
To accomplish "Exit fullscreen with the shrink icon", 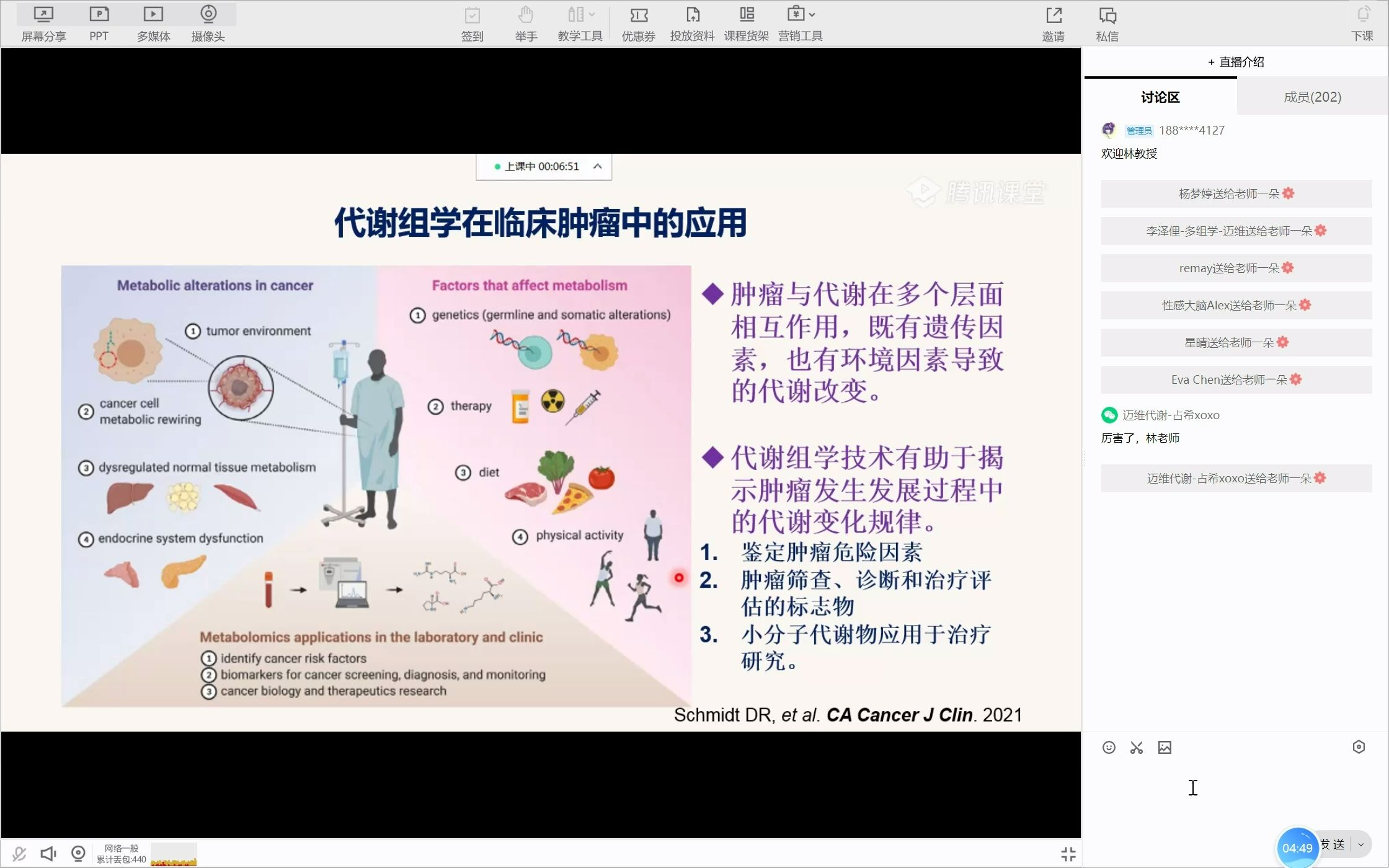I will pos(1068,854).
